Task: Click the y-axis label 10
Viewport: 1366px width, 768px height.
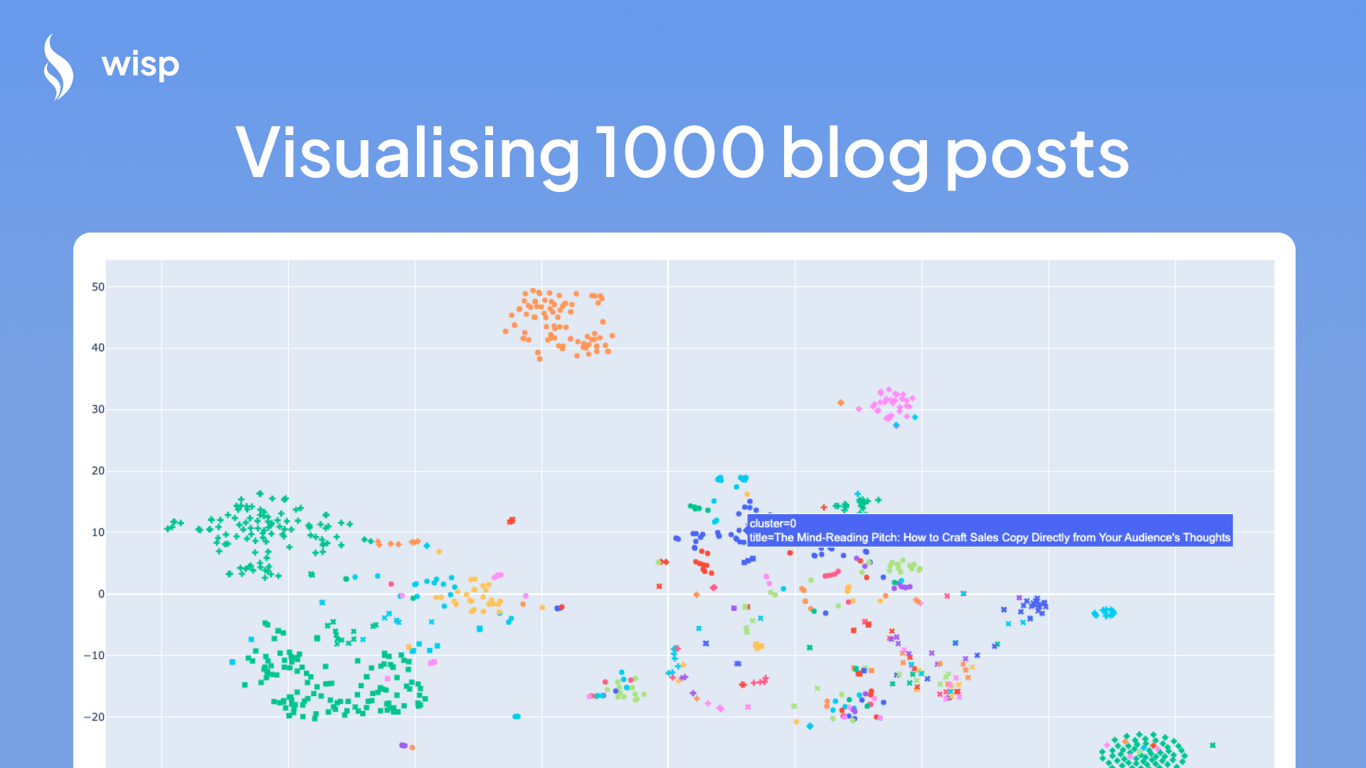Action: click(x=98, y=532)
